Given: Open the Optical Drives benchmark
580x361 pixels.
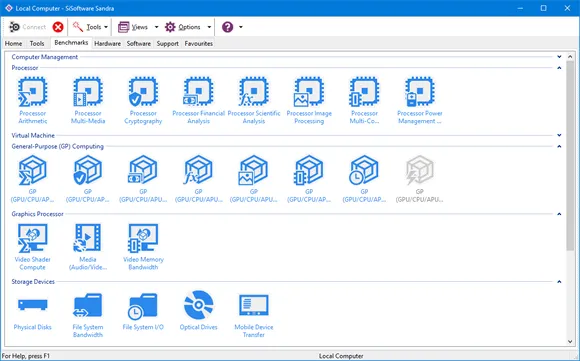Looking at the screenshot, I should click(199, 311).
